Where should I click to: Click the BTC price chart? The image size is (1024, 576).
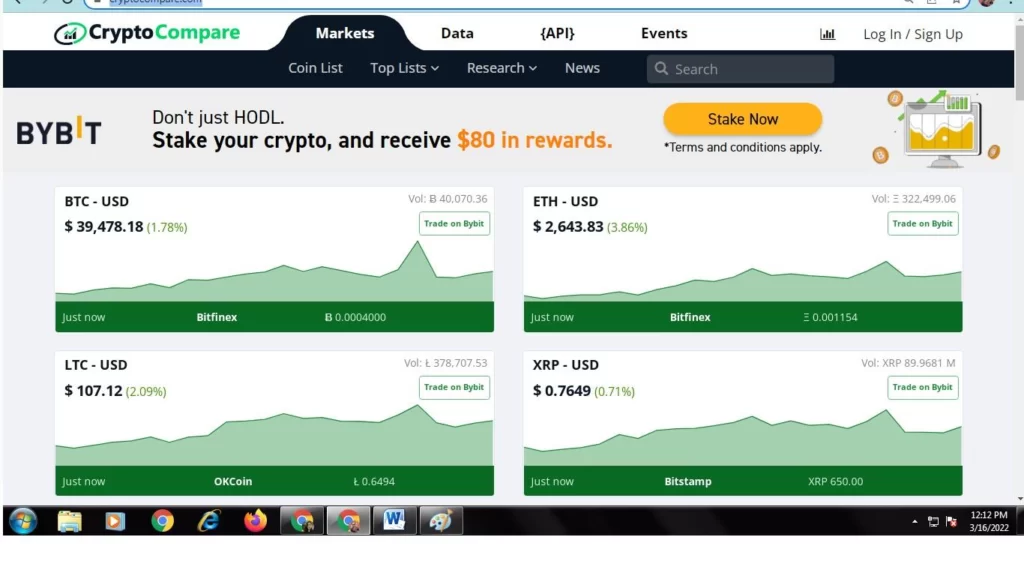(x=274, y=271)
